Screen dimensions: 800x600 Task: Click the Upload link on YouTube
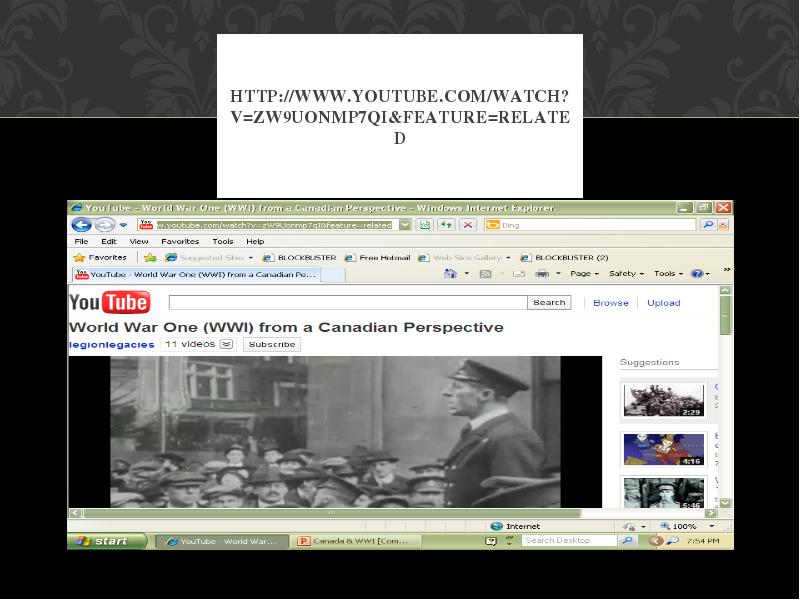(x=664, y=303)
